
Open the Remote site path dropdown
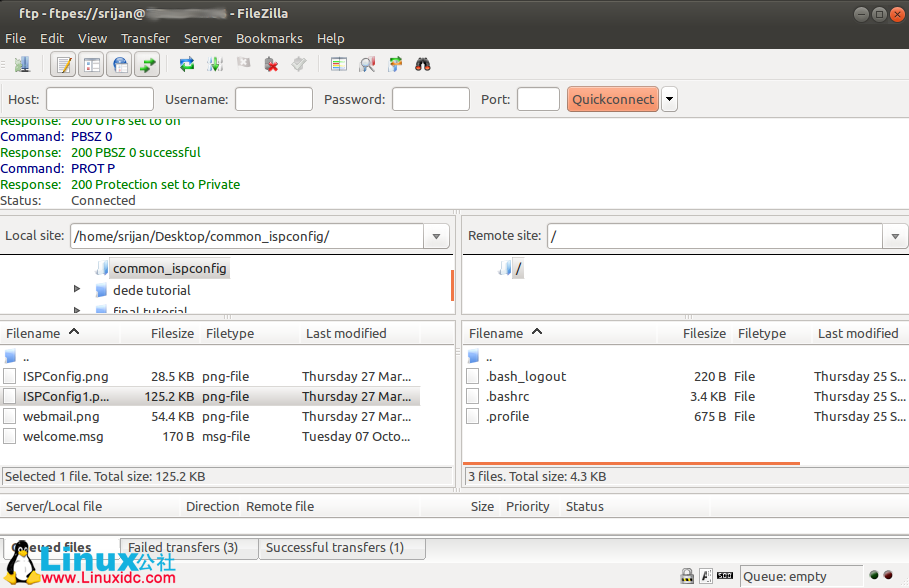(x=894, y=236)
